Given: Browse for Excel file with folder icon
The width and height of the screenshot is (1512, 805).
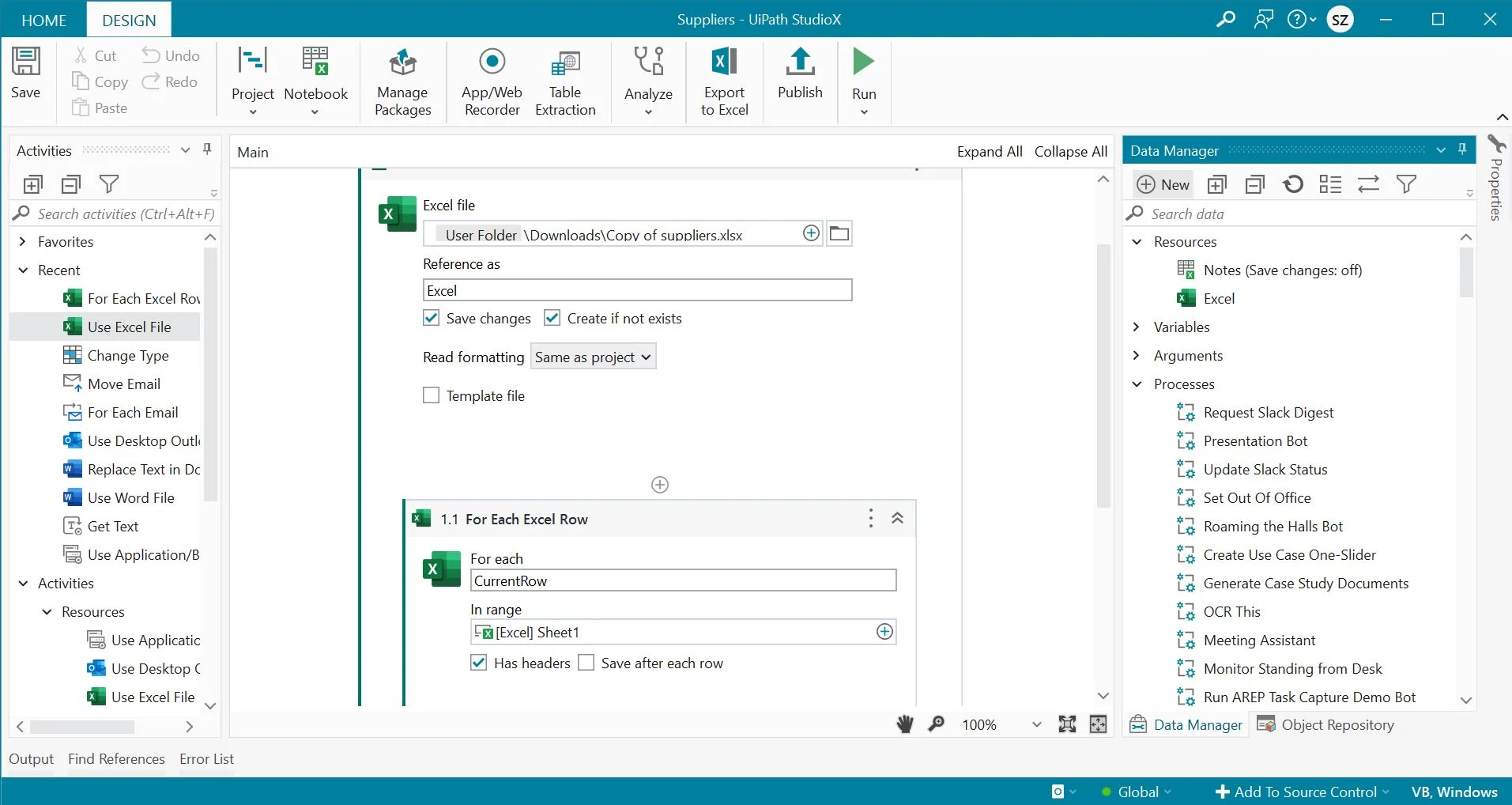Looking at the screenshot, I should (839, 234).
